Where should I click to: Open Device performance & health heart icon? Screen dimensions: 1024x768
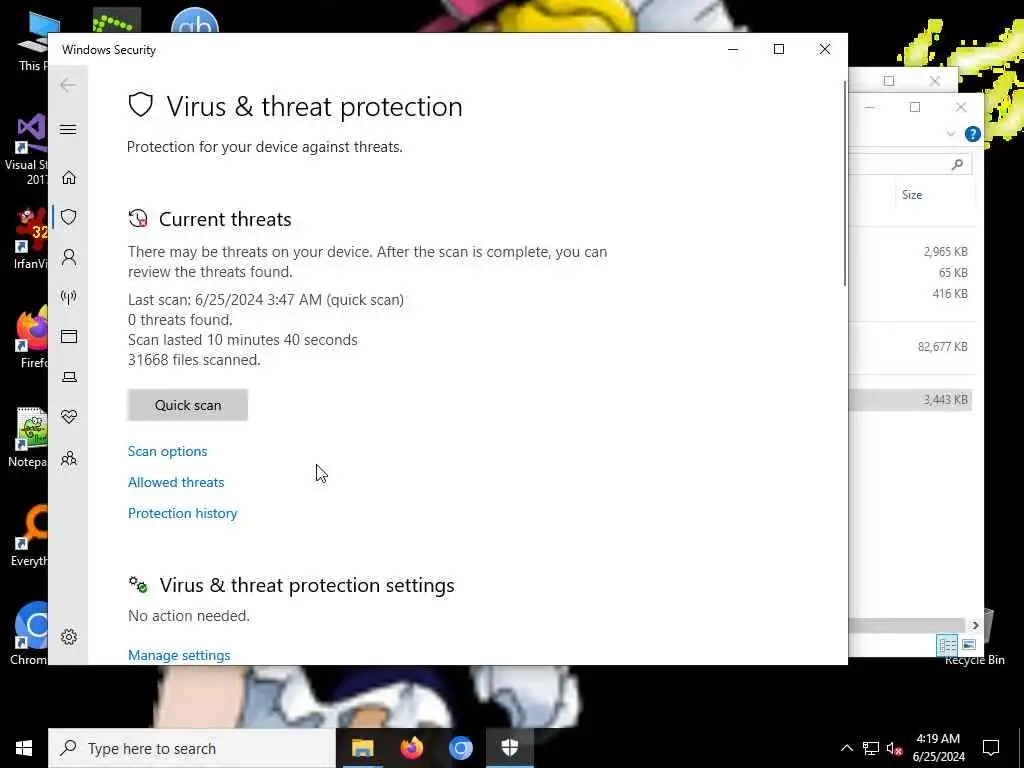coord(69,417)
